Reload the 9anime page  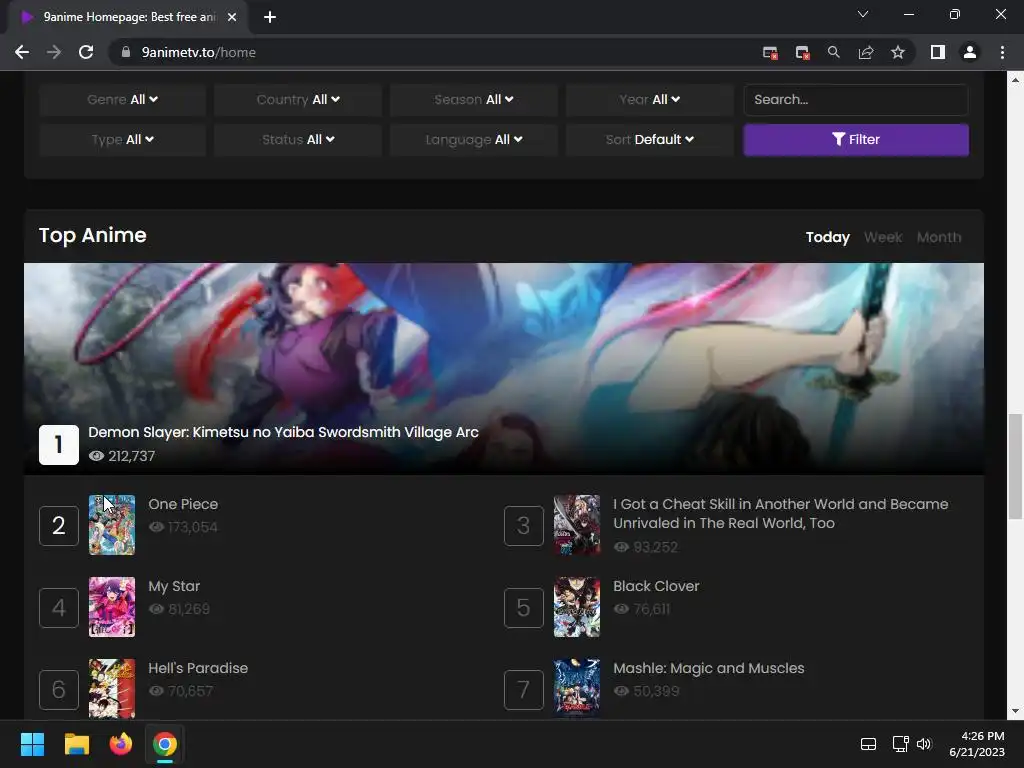tap(86, 52)
